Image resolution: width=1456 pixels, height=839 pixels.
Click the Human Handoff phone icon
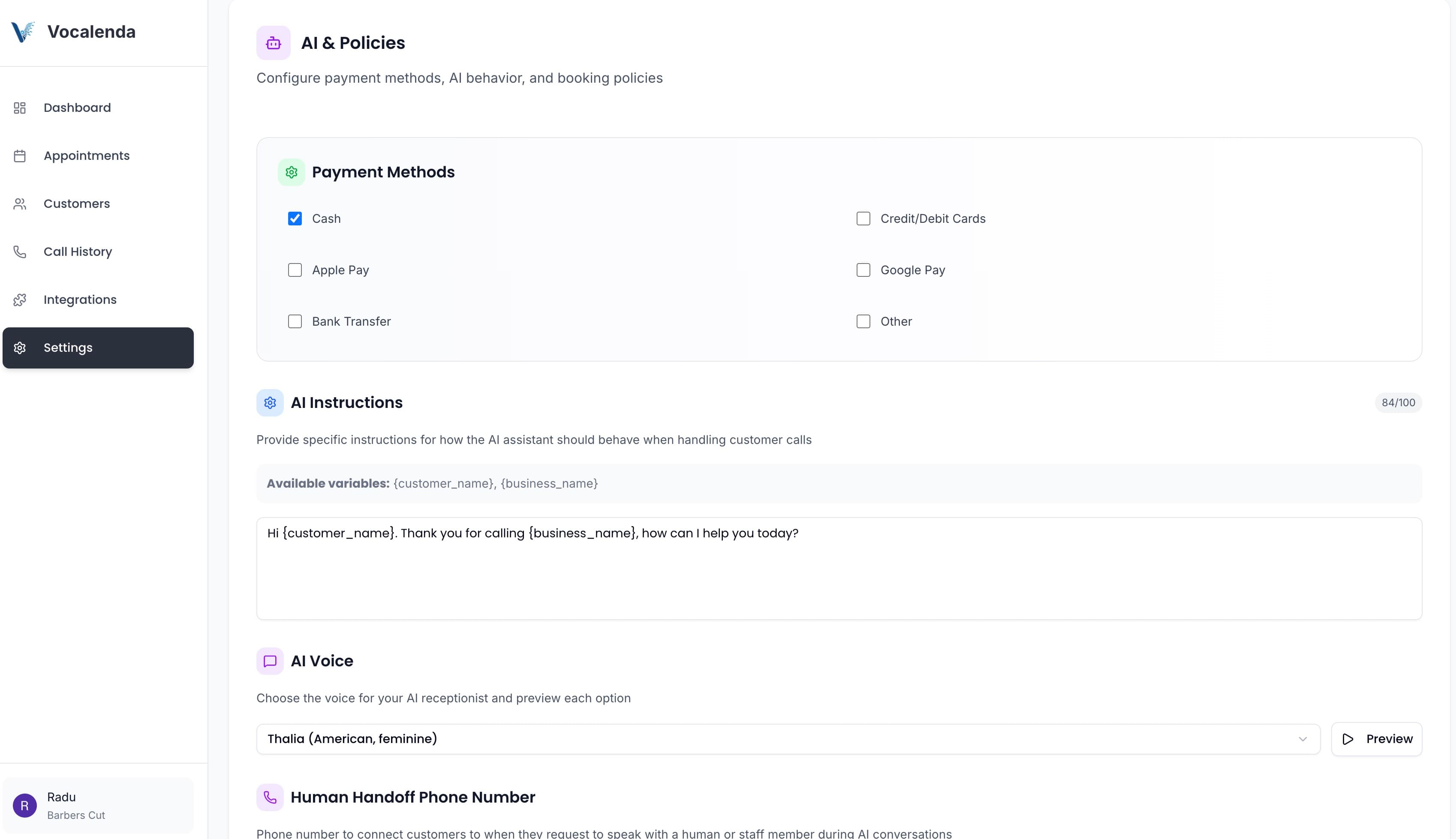click(x=271, y=797)
